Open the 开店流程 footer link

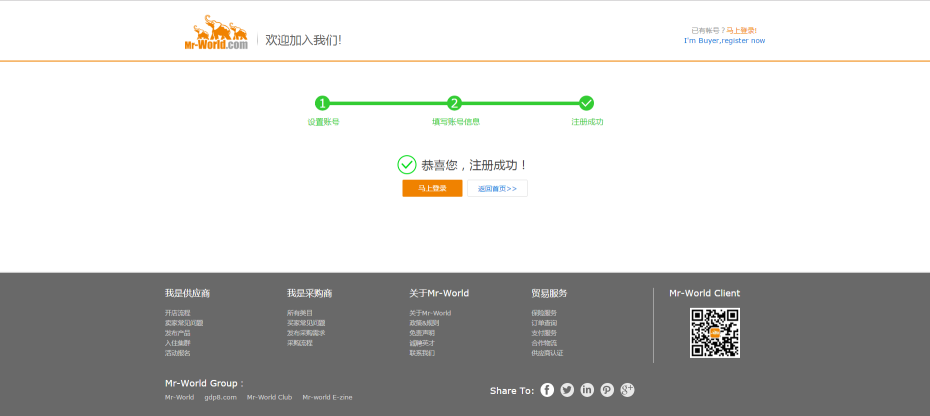point(178,313)
